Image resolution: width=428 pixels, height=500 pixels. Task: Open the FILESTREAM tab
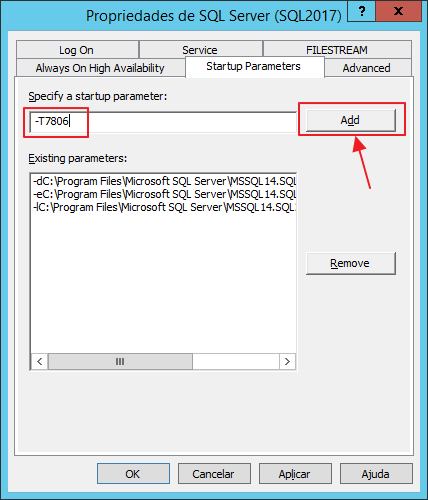click(337, 50)
